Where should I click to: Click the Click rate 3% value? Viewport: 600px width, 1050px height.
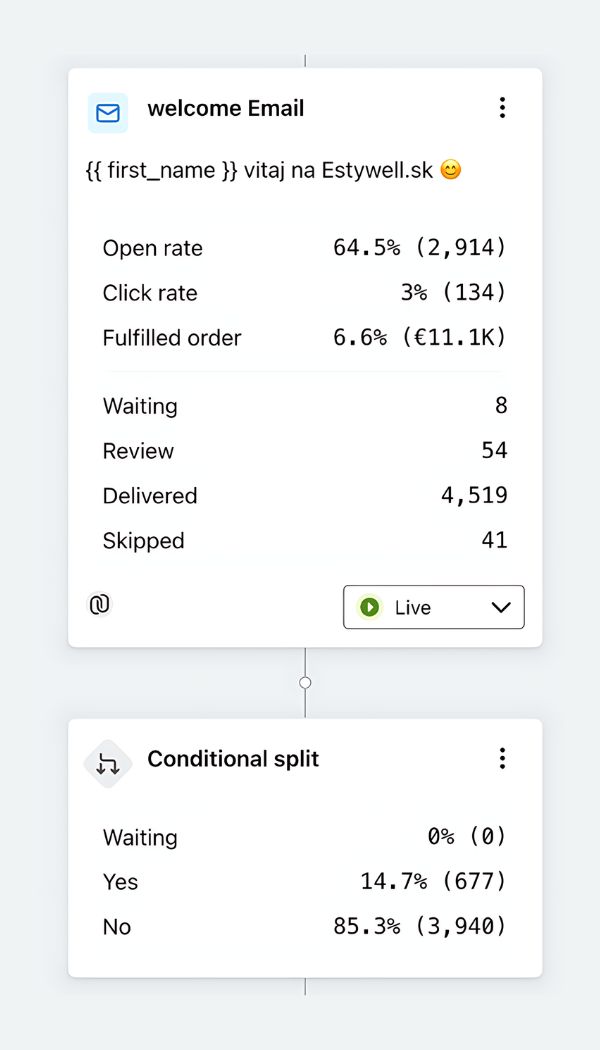452,293
